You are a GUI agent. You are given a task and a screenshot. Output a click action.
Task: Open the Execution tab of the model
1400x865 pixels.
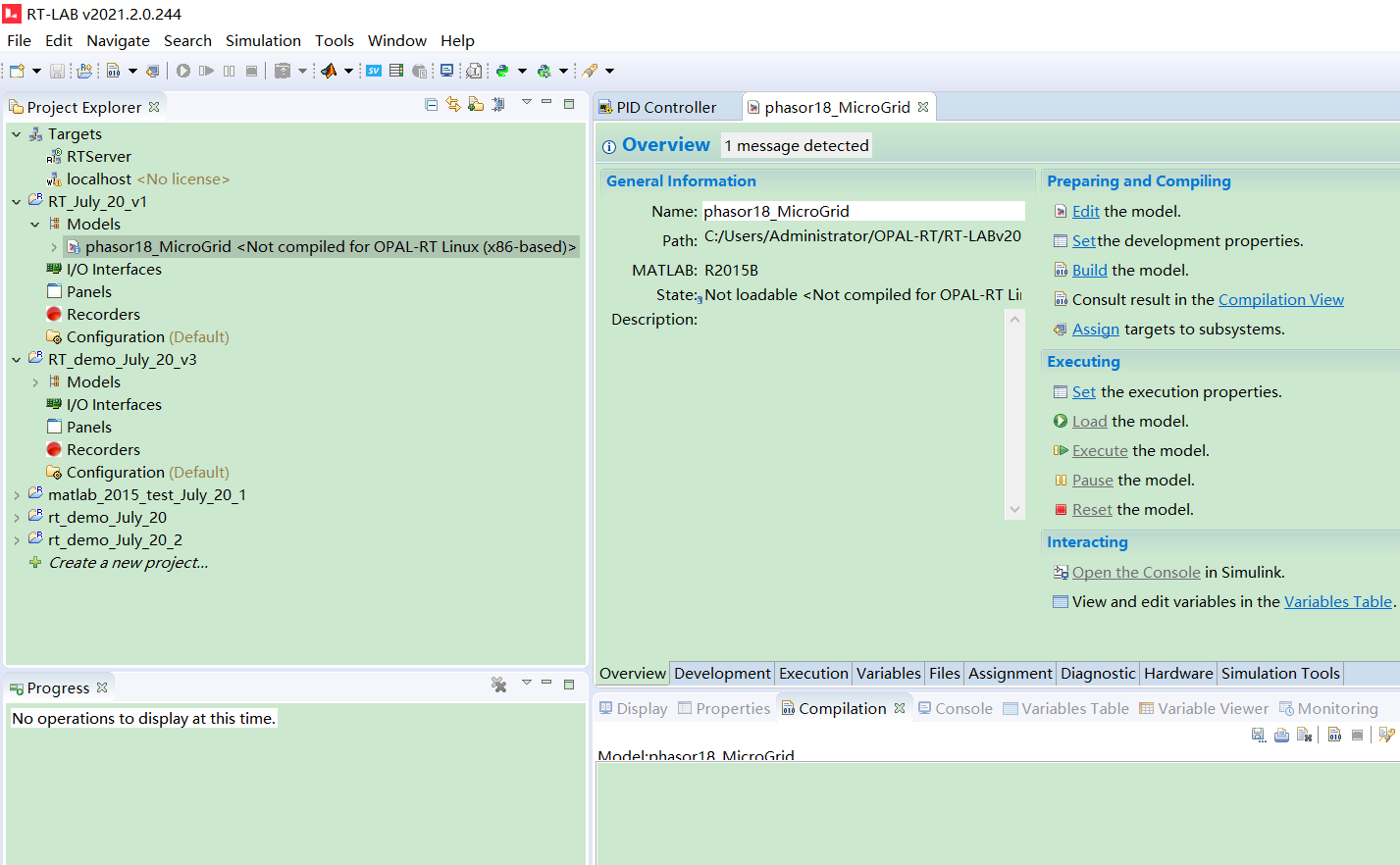coord(813,674)
